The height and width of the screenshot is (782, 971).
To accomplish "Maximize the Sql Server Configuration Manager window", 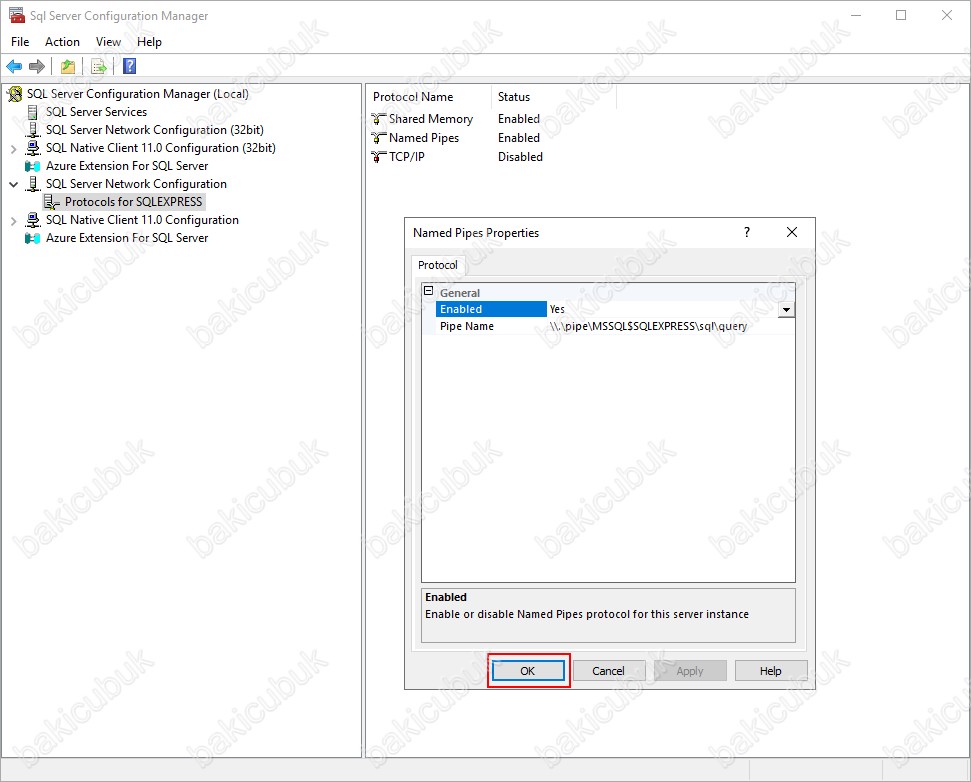I will pos(901,15).
